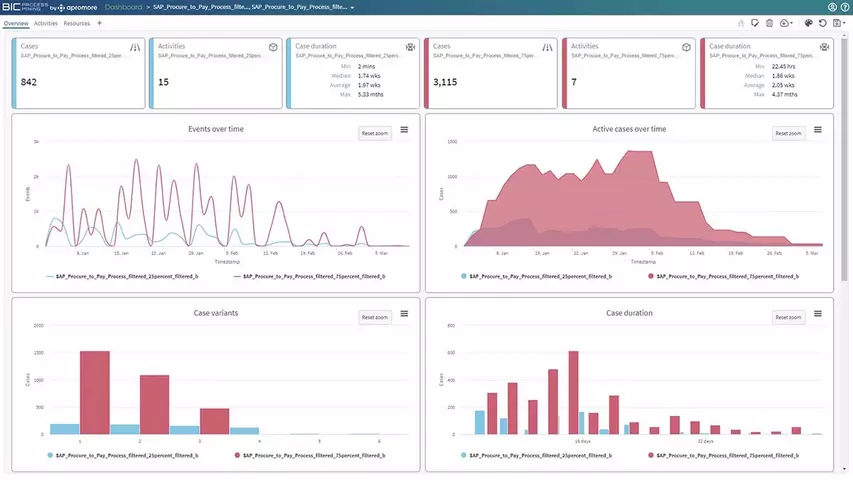
Task: Click the reset dashboard refresh icon
Action: 823,23
